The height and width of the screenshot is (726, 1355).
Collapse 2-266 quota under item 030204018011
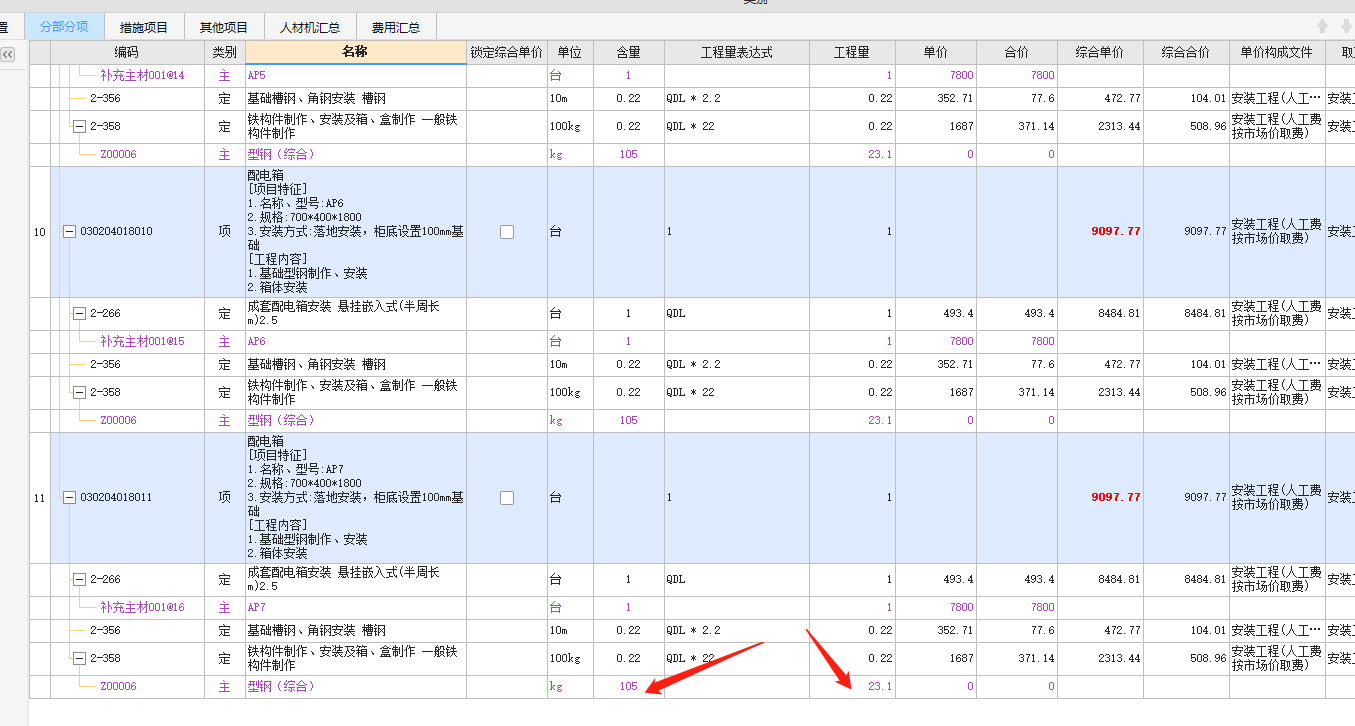(80, 580)
